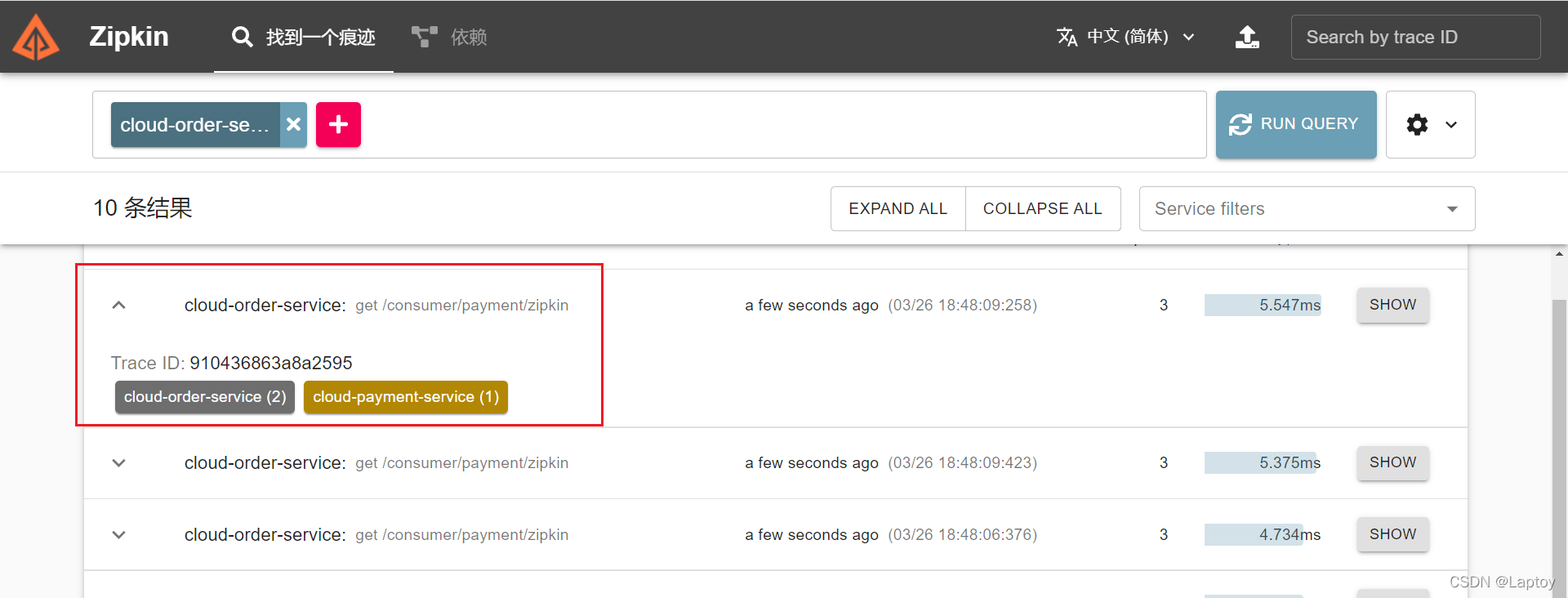
Task: Click the translate language icon
Action: 1067,37
